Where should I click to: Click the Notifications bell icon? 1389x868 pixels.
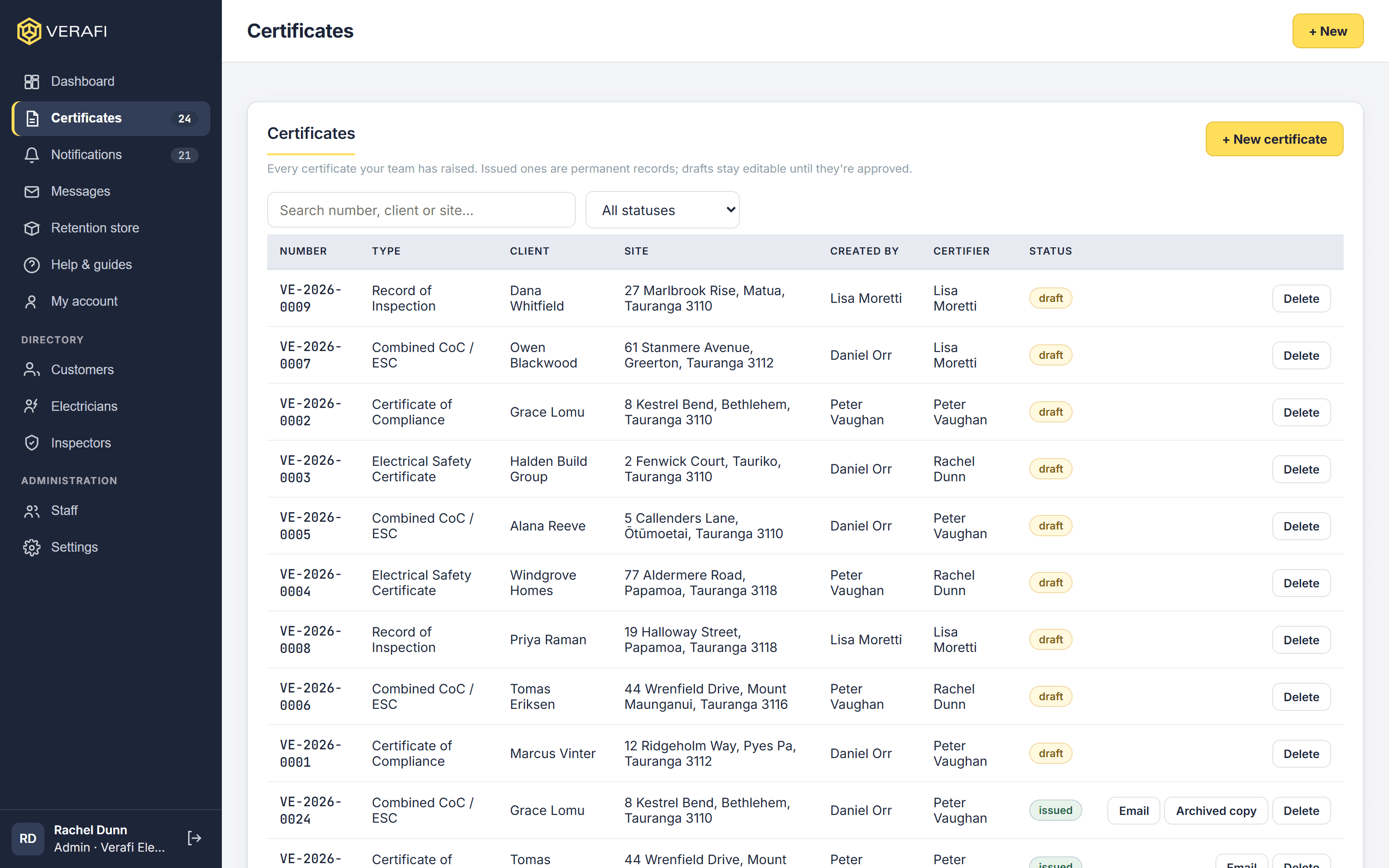point(31,155)
